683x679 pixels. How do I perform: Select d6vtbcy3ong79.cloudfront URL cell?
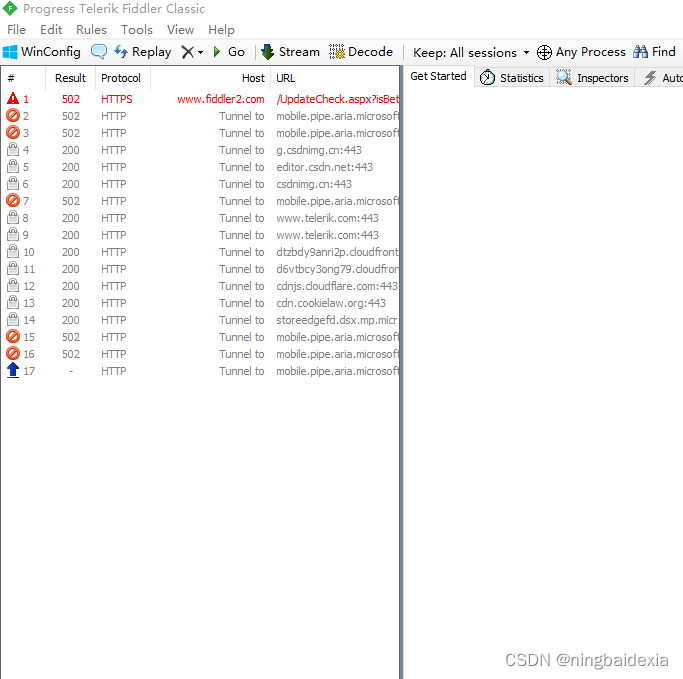coord(337,269)
